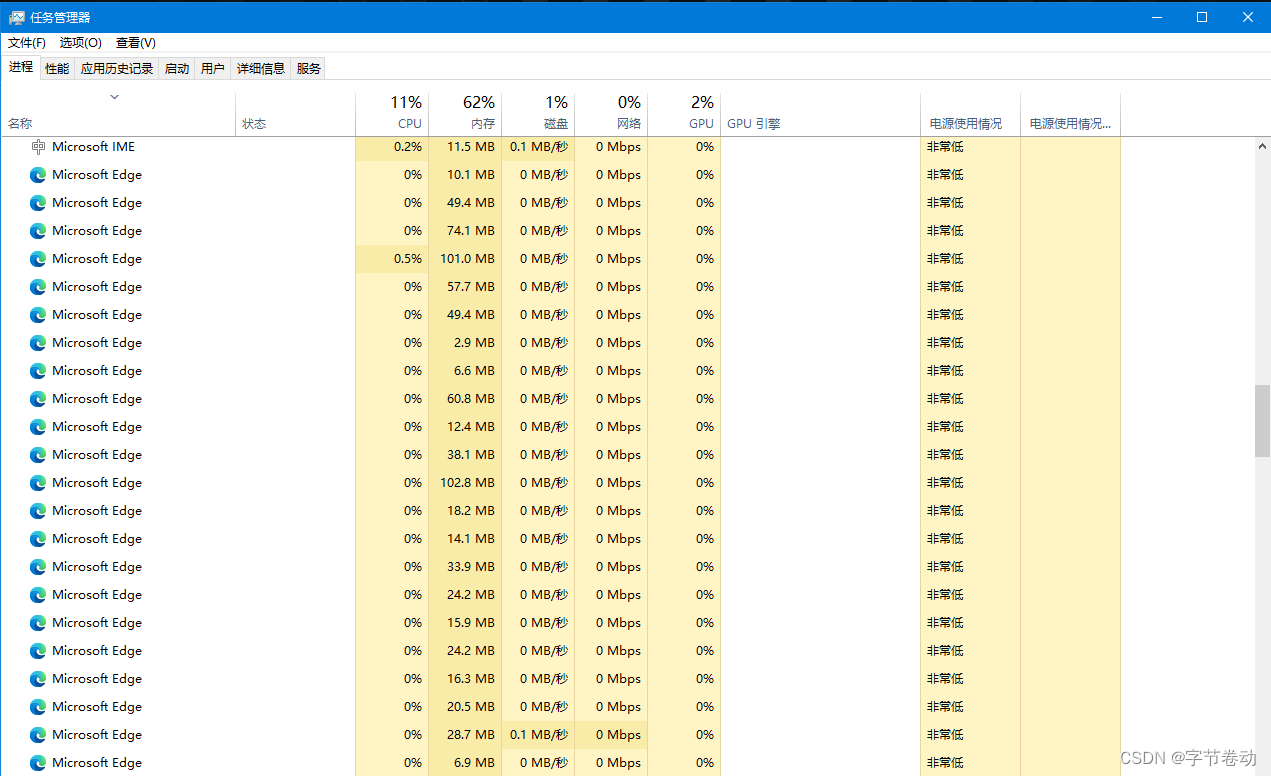Click the 102.8 MB memory value
The height and width of the screenshot is (776, 1271).
[x=467, y=483]
